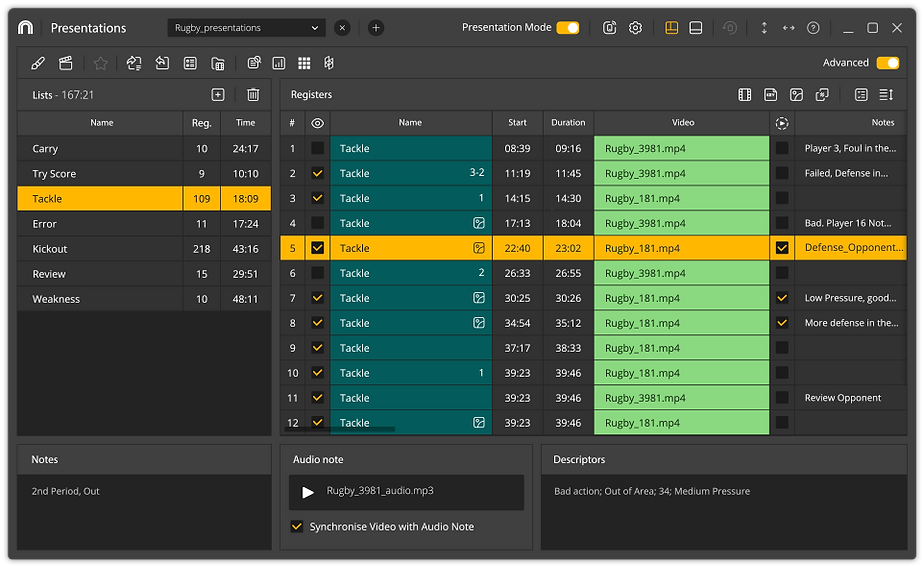This screenshot has height=566, width=924.
Task: Click the star favorite icon
Action: 100,63
